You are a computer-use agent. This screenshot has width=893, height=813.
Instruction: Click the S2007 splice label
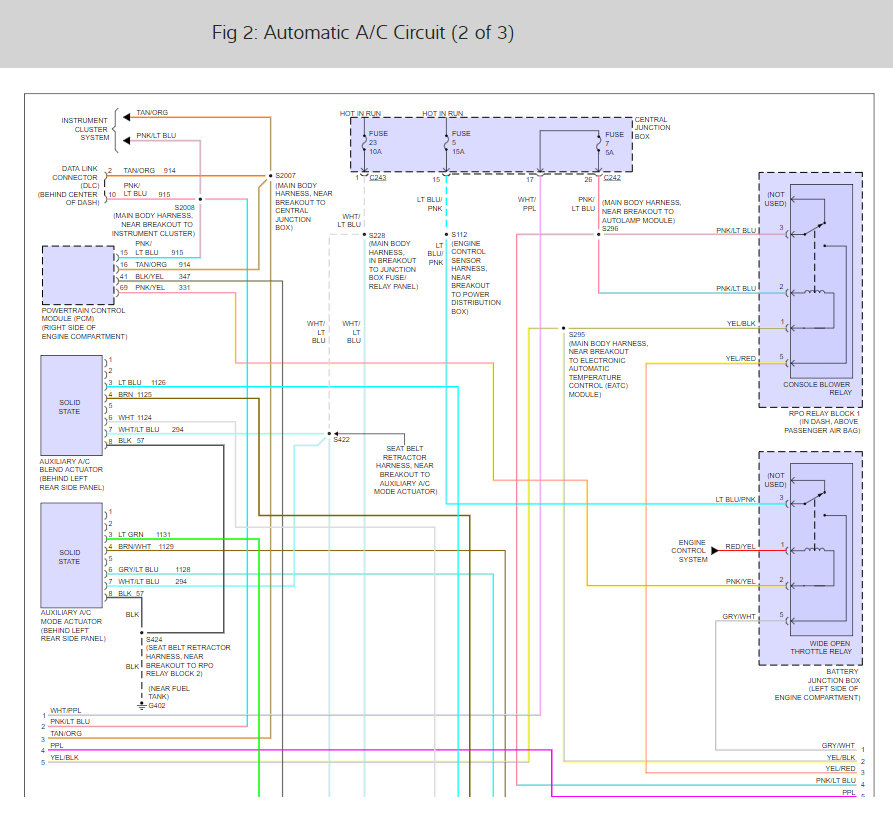coord(285,176)
